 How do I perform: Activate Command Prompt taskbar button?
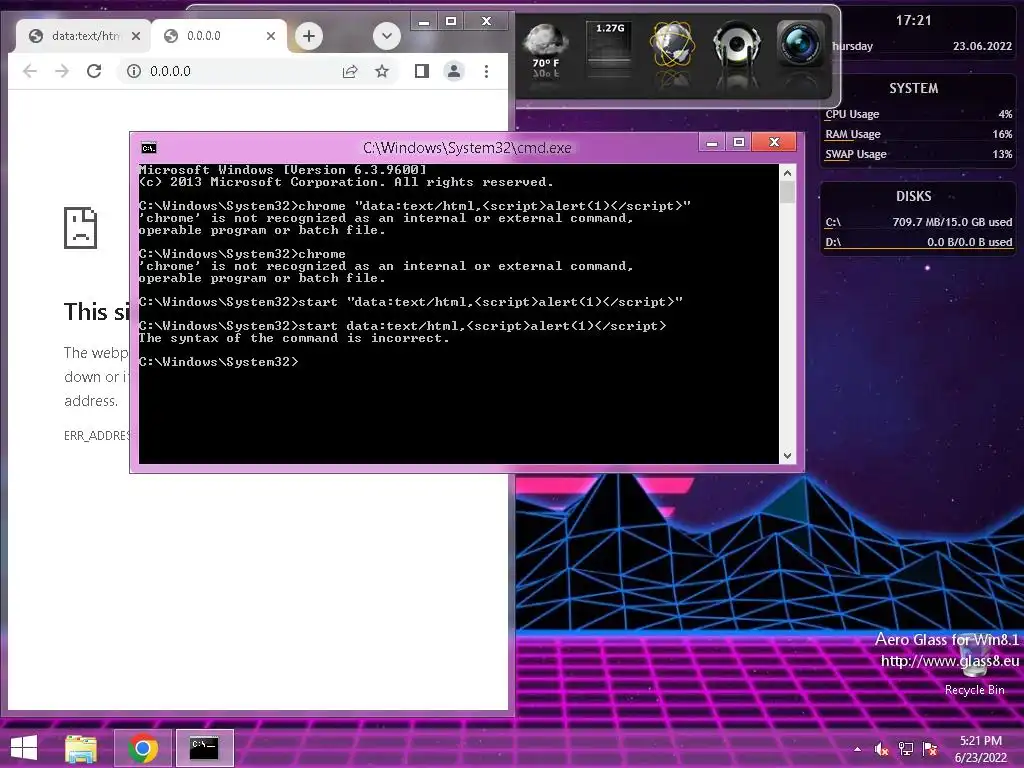(x=204, y=748)
